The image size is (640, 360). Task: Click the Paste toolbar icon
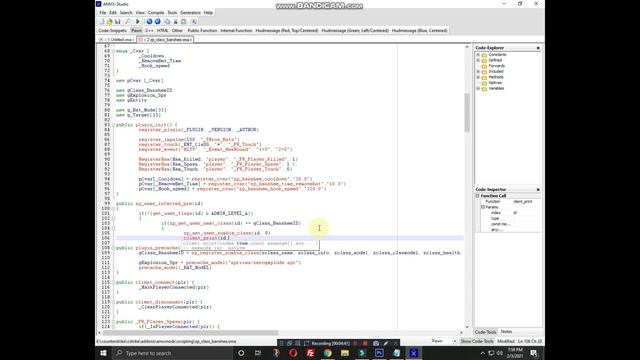[184, 22]
